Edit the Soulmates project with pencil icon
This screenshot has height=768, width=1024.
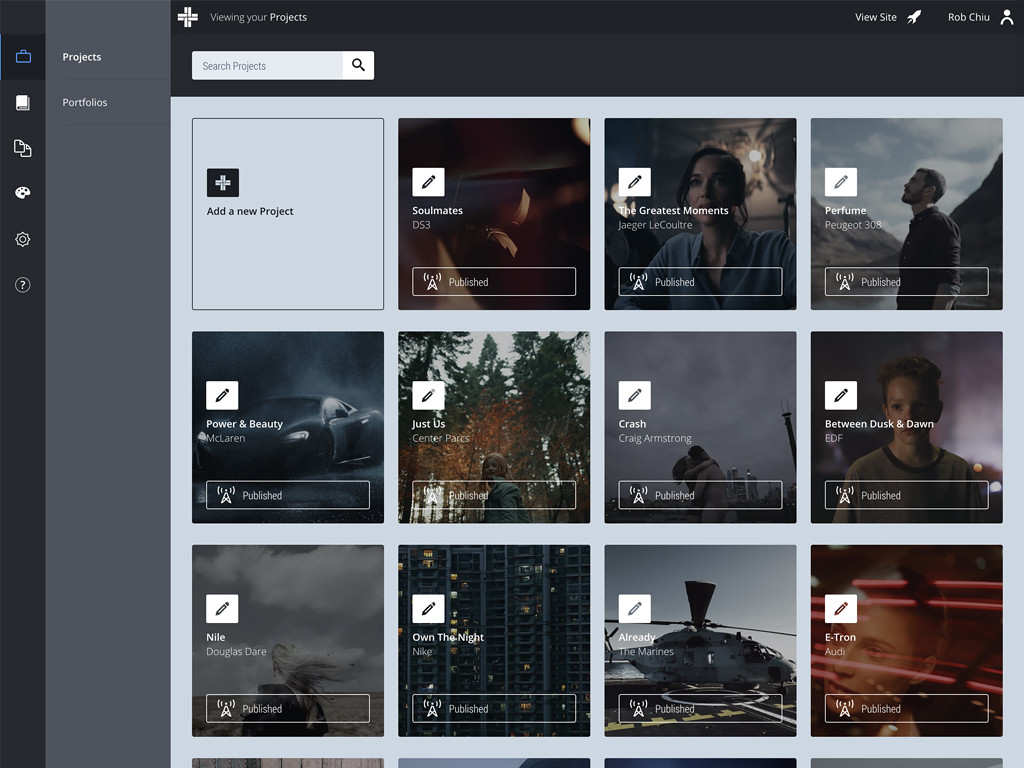(428, 182)
